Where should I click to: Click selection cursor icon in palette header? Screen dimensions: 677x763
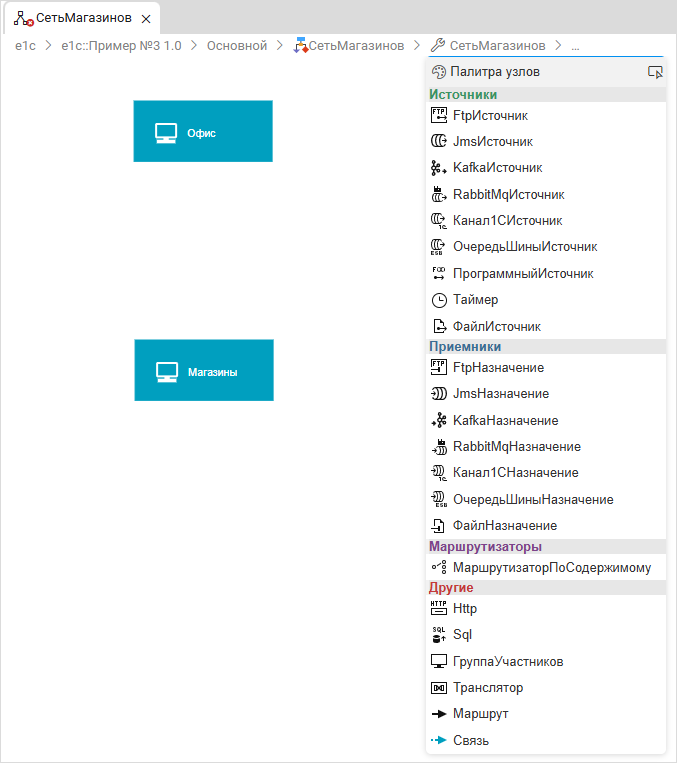655,72
